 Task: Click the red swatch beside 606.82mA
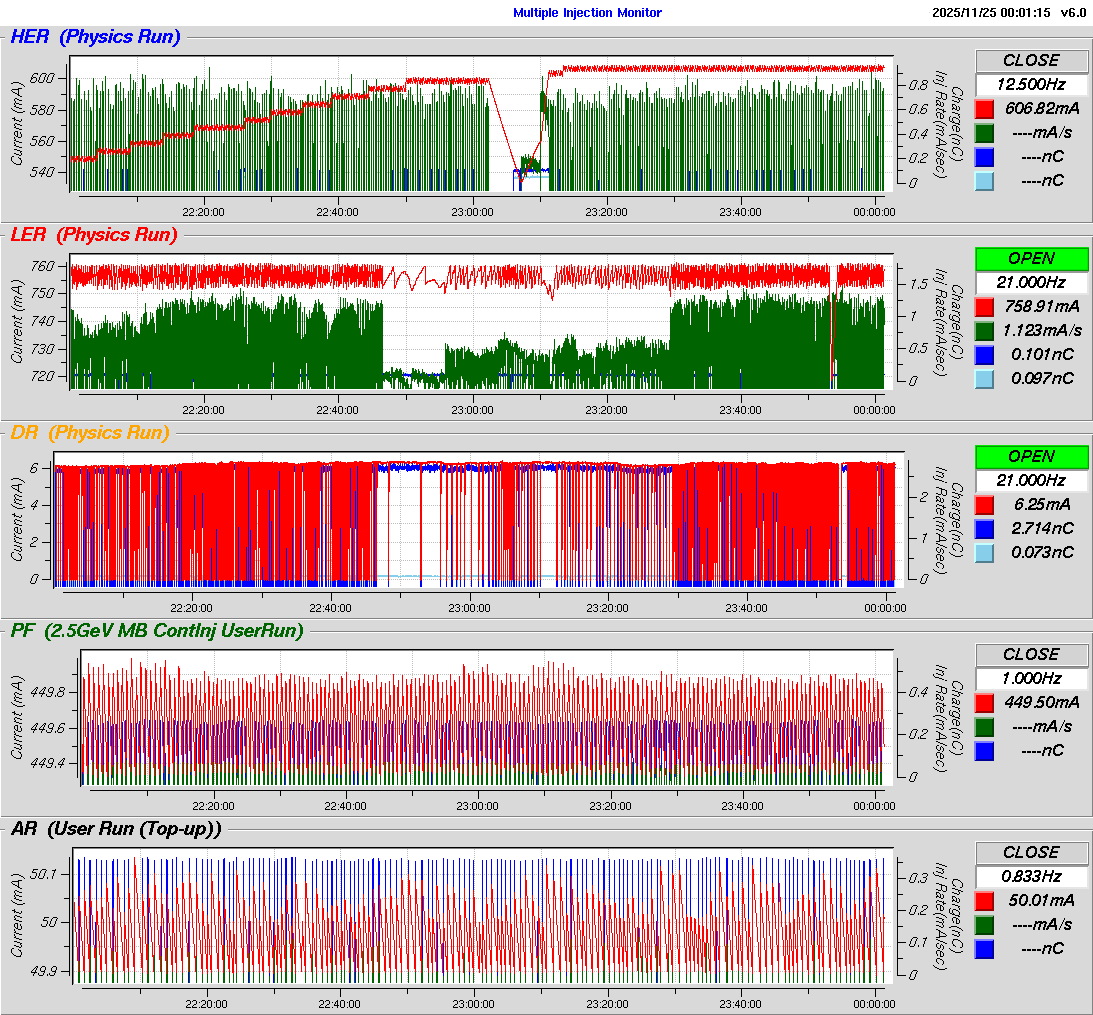tap(985, 109)
